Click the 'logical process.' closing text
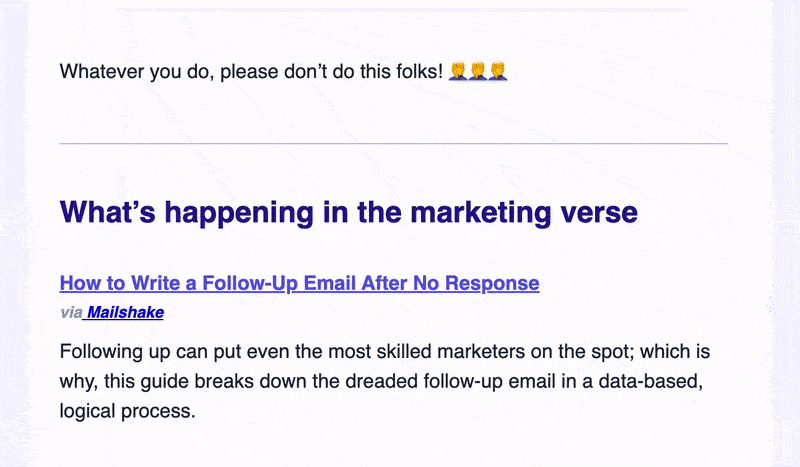 point(128,411)
